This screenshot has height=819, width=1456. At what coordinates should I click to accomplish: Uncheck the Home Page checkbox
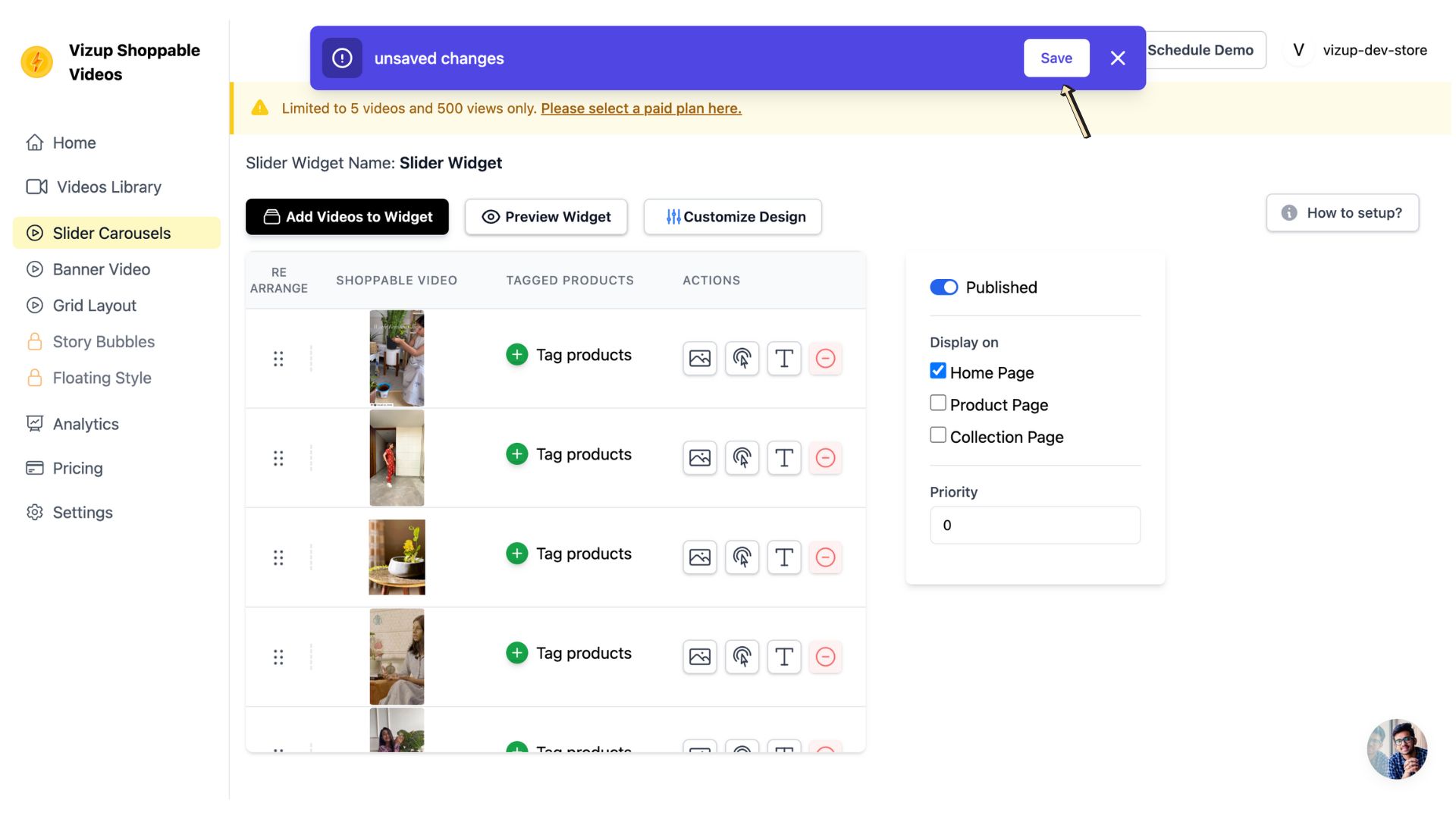938,371
